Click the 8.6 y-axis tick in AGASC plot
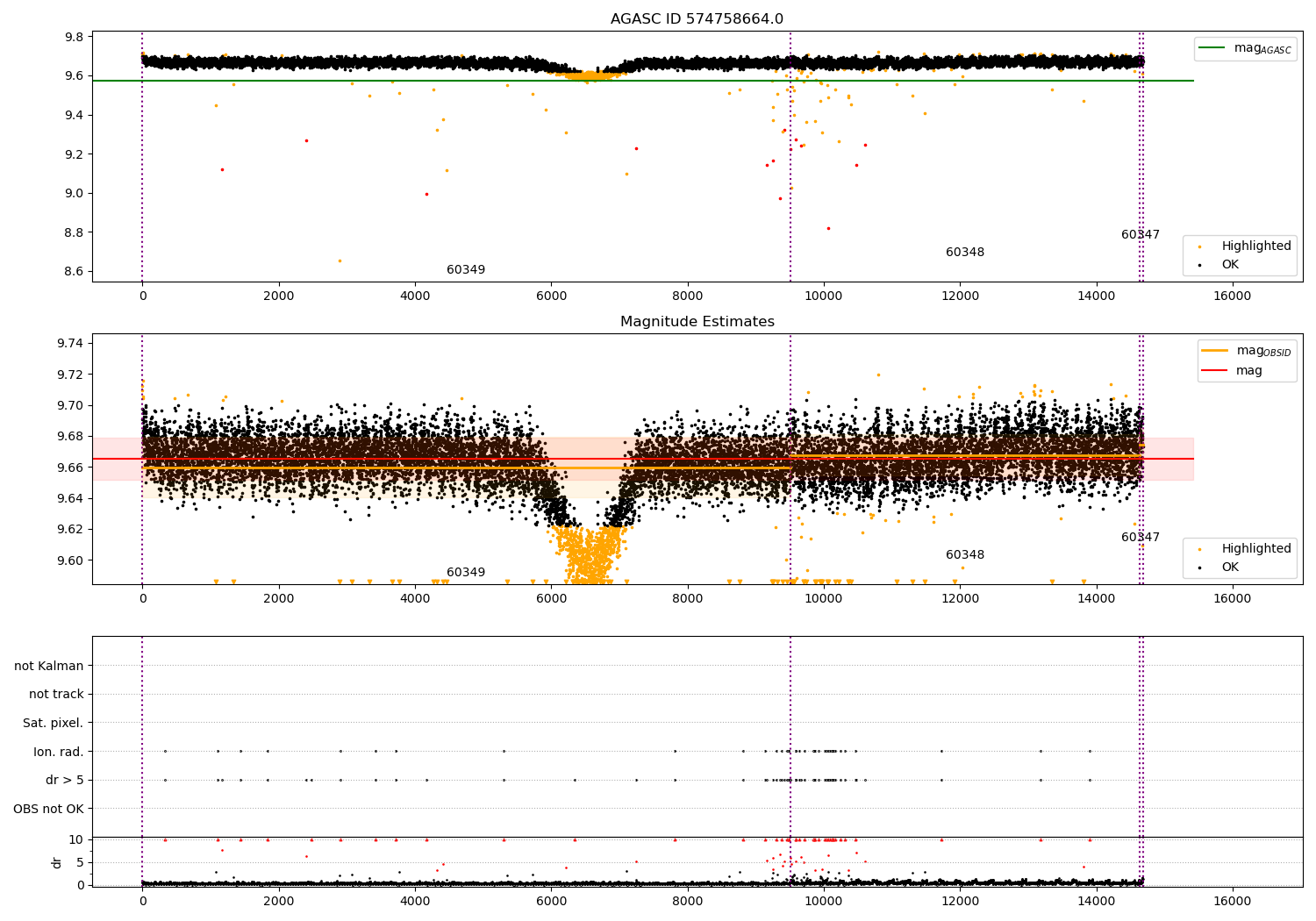 (x=75, y=271)
